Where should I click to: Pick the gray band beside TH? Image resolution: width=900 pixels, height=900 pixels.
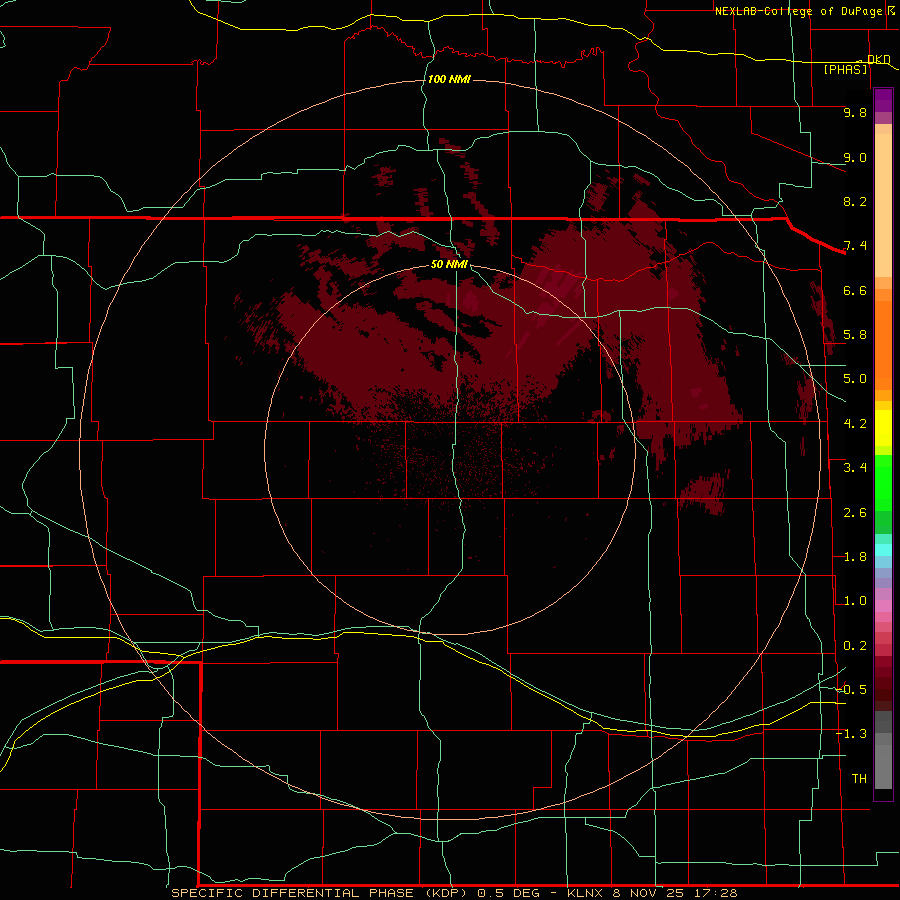tap(883, 767)
